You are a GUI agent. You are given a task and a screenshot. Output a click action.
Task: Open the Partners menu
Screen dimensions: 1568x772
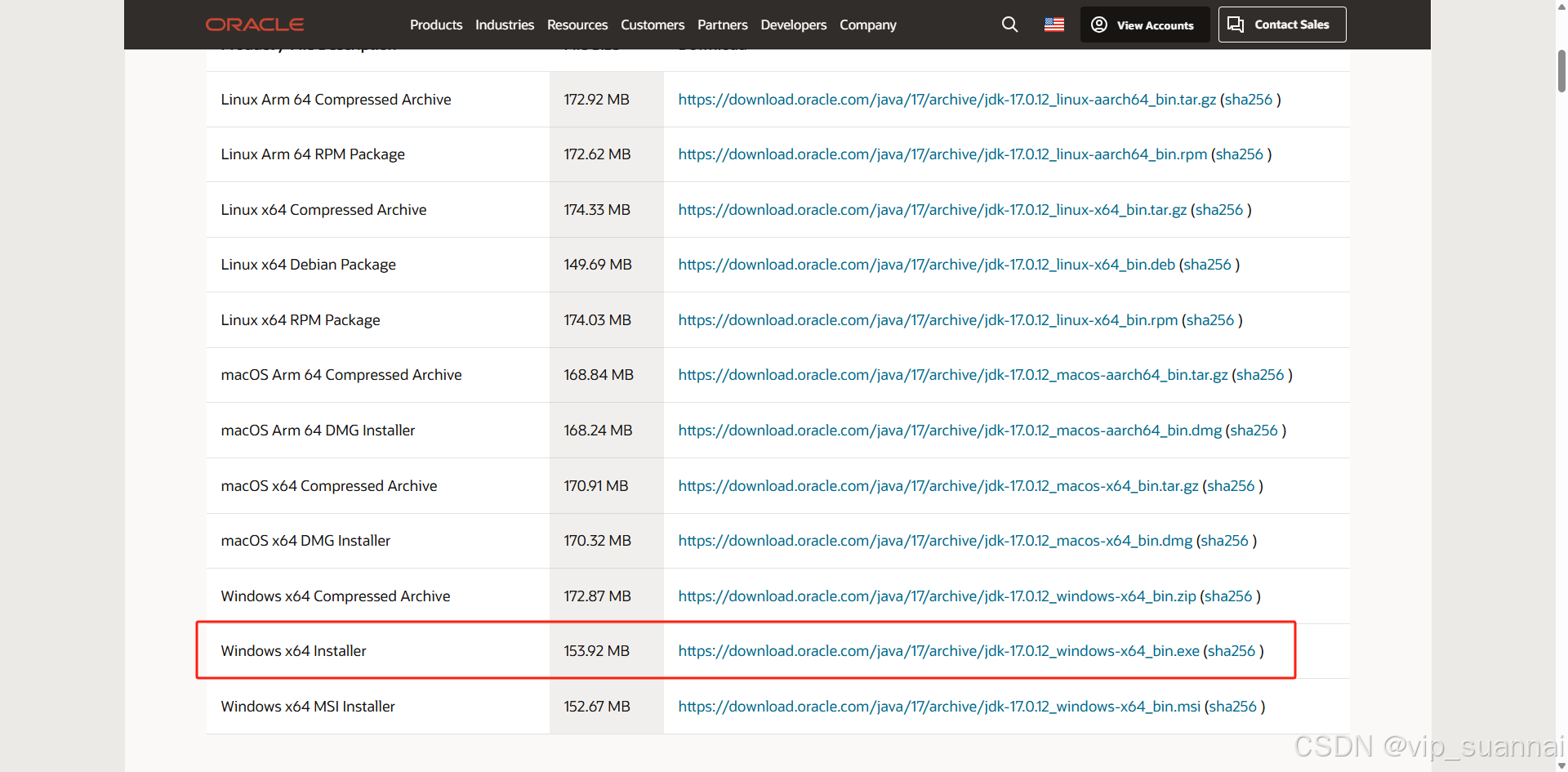click(x=723, y=25)
